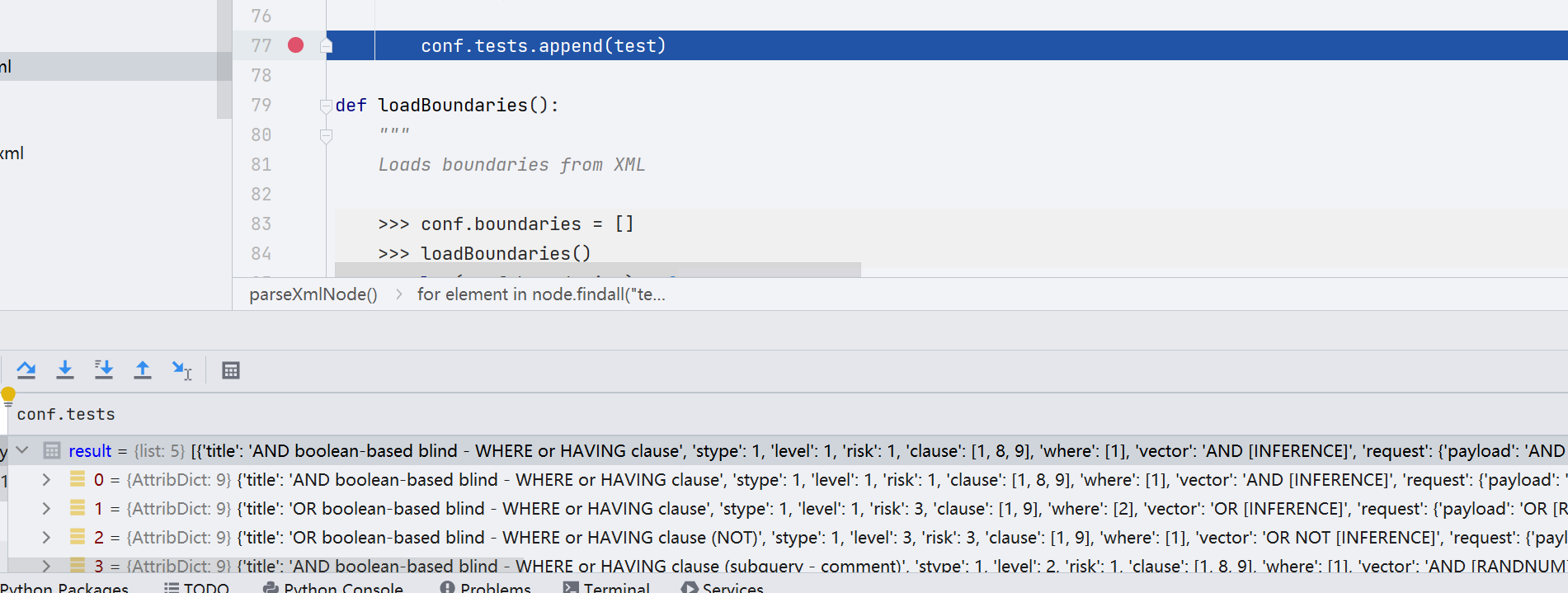
Task: Select variable row 0 AND boolean-based blind
Action: coord(788,479)
